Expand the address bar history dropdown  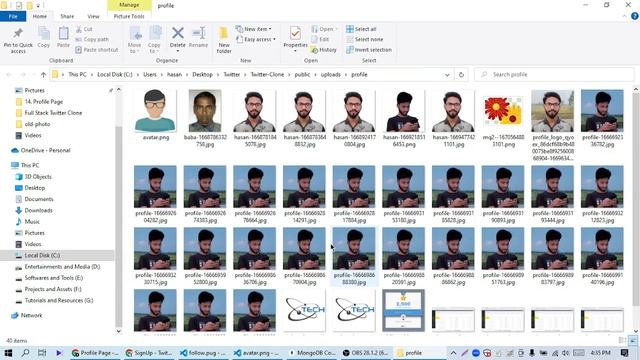447,75
